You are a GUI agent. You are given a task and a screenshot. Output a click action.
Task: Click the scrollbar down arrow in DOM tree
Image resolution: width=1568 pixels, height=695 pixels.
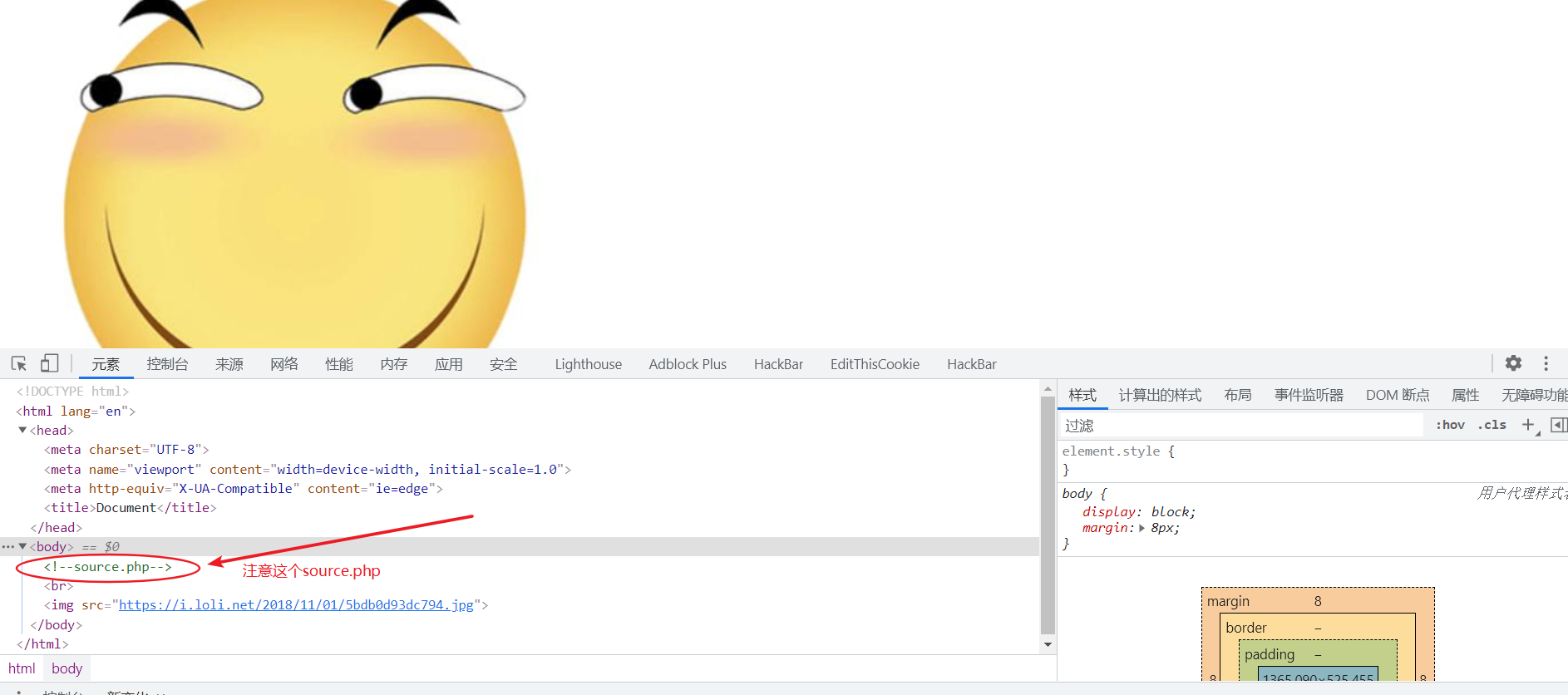[x=1048, y=644]
